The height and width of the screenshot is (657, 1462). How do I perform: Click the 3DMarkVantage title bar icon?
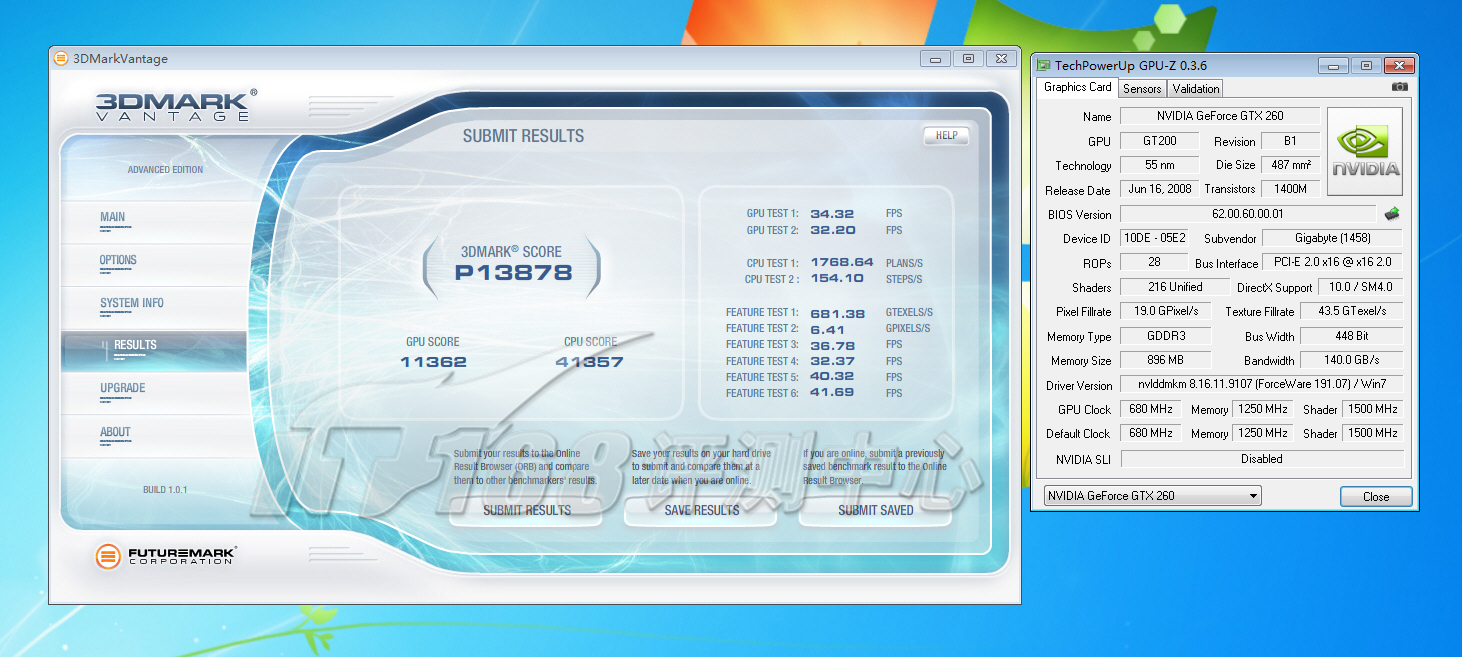click(x=61, y=58)
